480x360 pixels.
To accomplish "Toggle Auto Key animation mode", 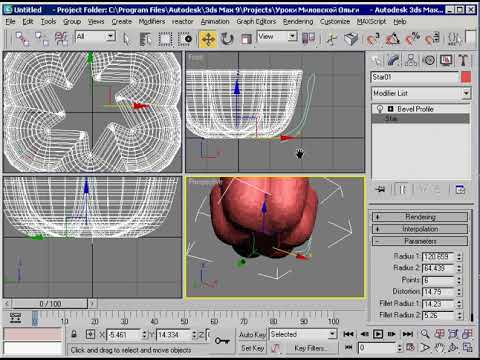I will (252, 334).
